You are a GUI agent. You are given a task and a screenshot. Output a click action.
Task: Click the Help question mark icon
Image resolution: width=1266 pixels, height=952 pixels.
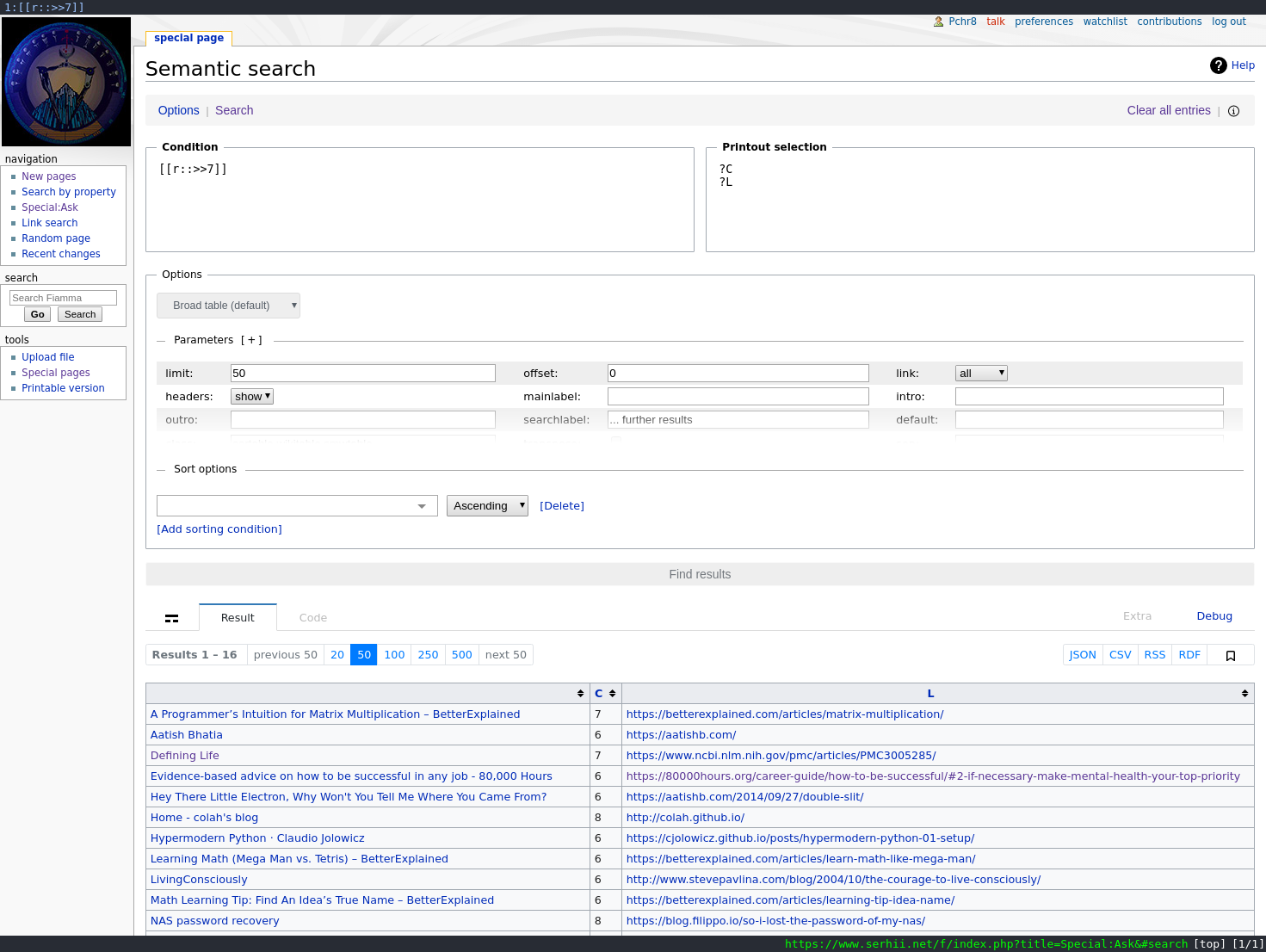pyautogui.click(x=1218, y=65)
